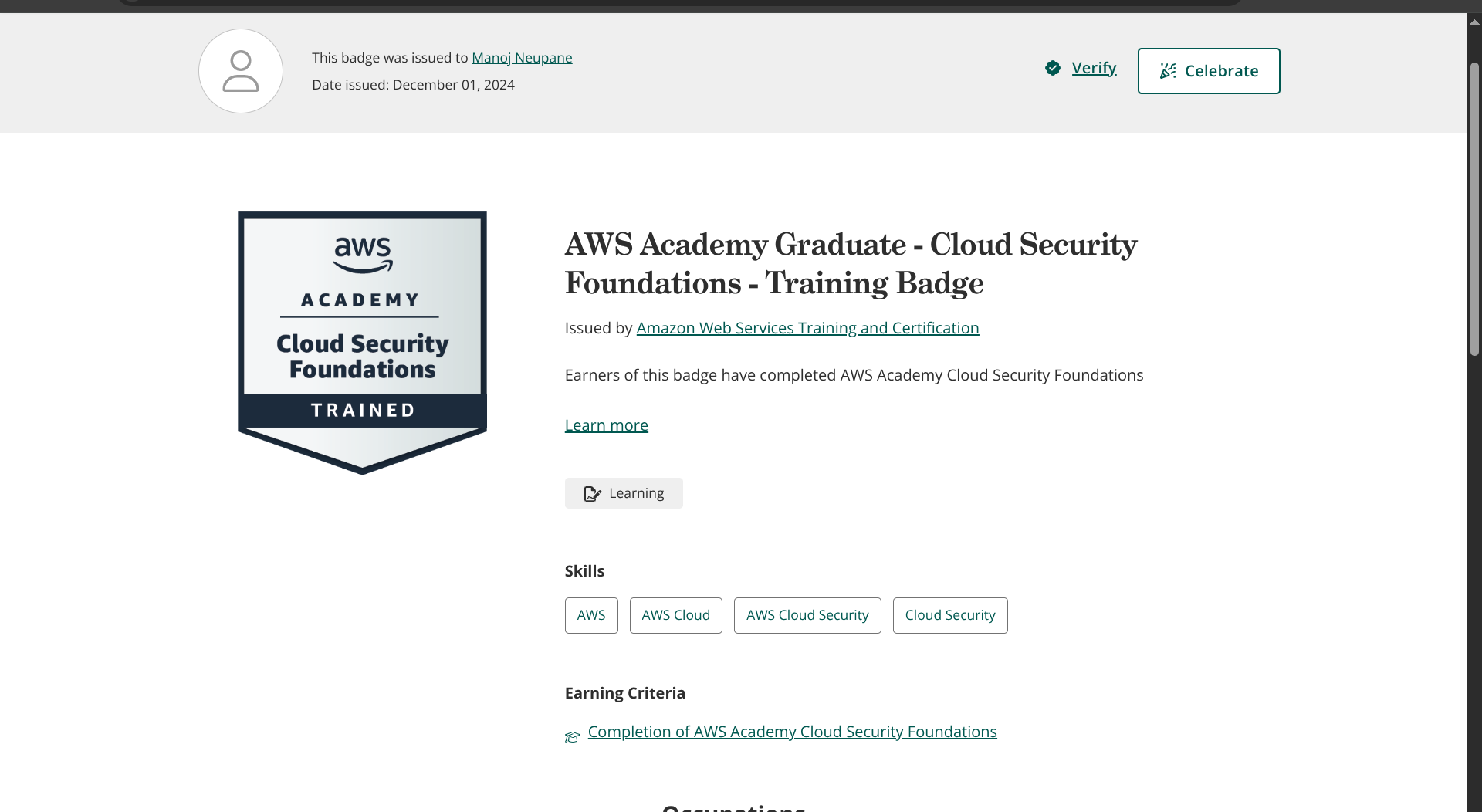Follow the Learn more link
The height and width of the screenshot is (812, 1482).
click(x=607, y=425)
